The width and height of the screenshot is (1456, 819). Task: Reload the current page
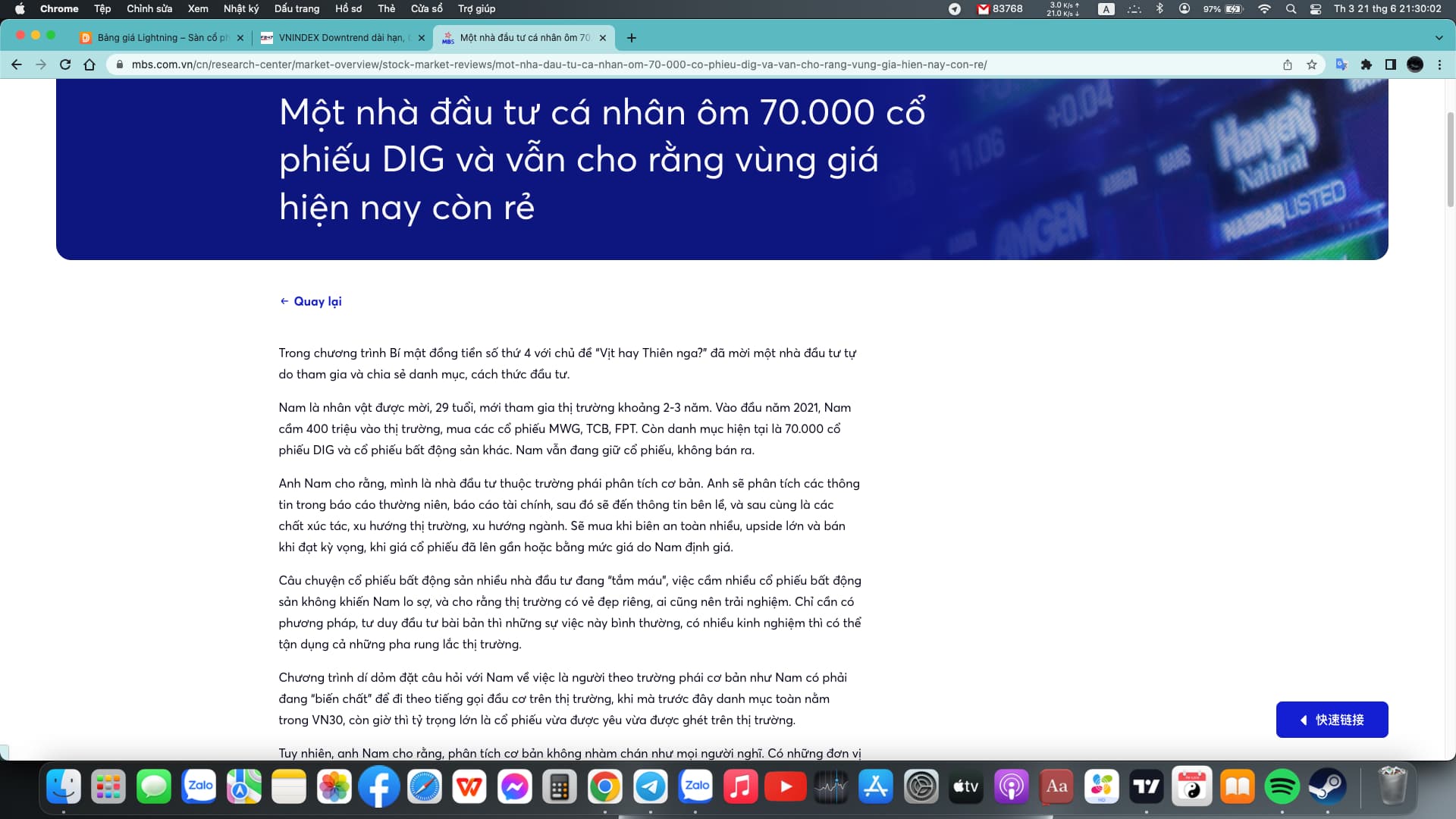pos(65,64)
